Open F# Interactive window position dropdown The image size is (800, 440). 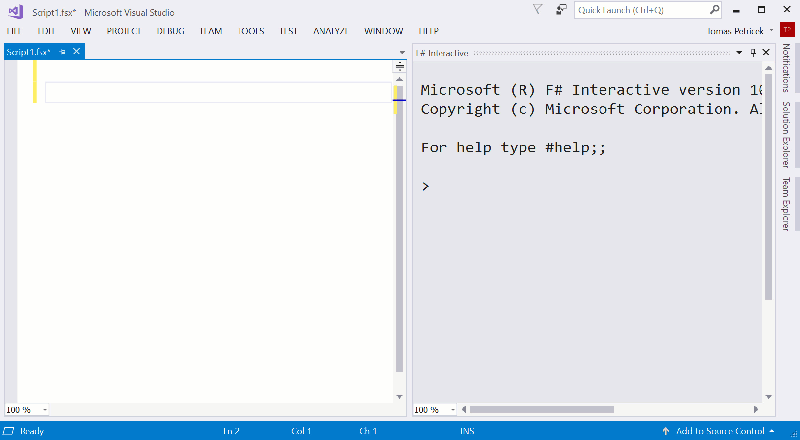(739, 53)
